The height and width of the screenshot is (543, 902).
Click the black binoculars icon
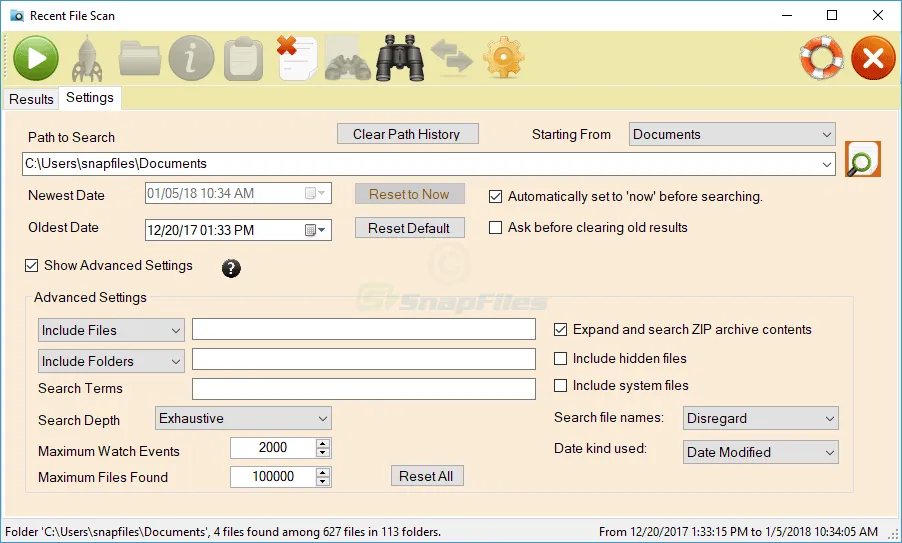pyautogui.click(x=400, y=58)
